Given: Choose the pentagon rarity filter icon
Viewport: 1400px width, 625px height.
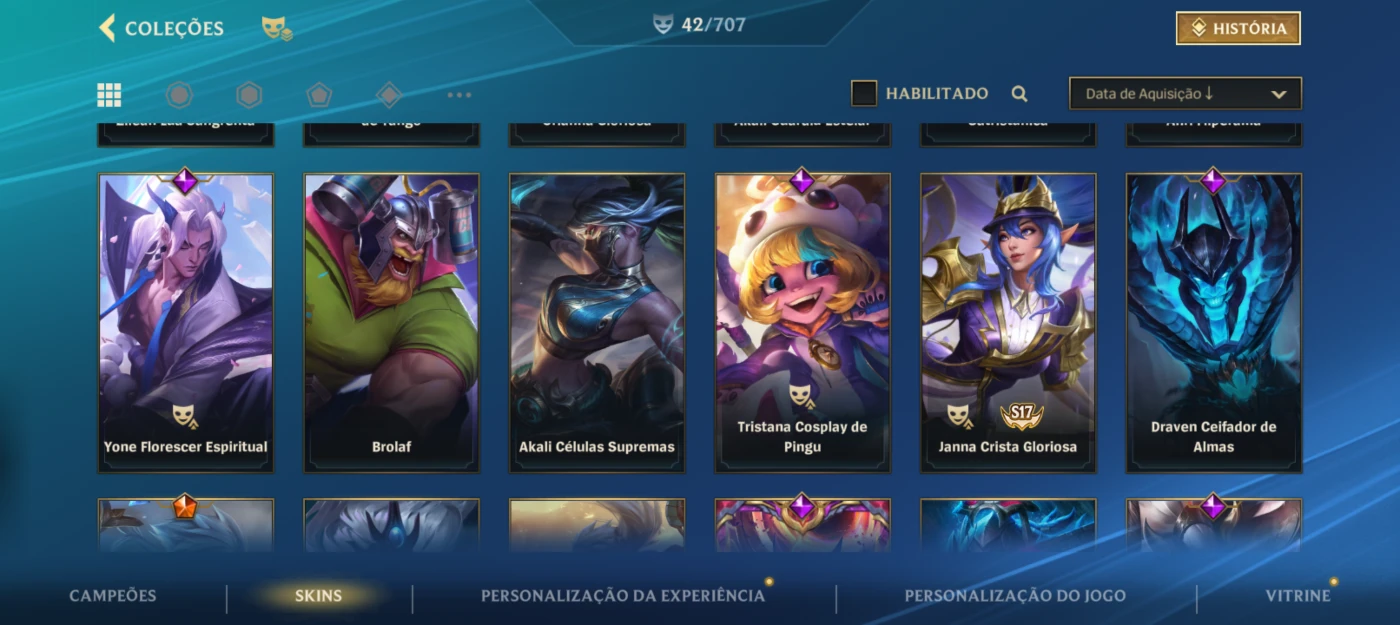Looking at the screenshot, I should (x=319, y=95).
